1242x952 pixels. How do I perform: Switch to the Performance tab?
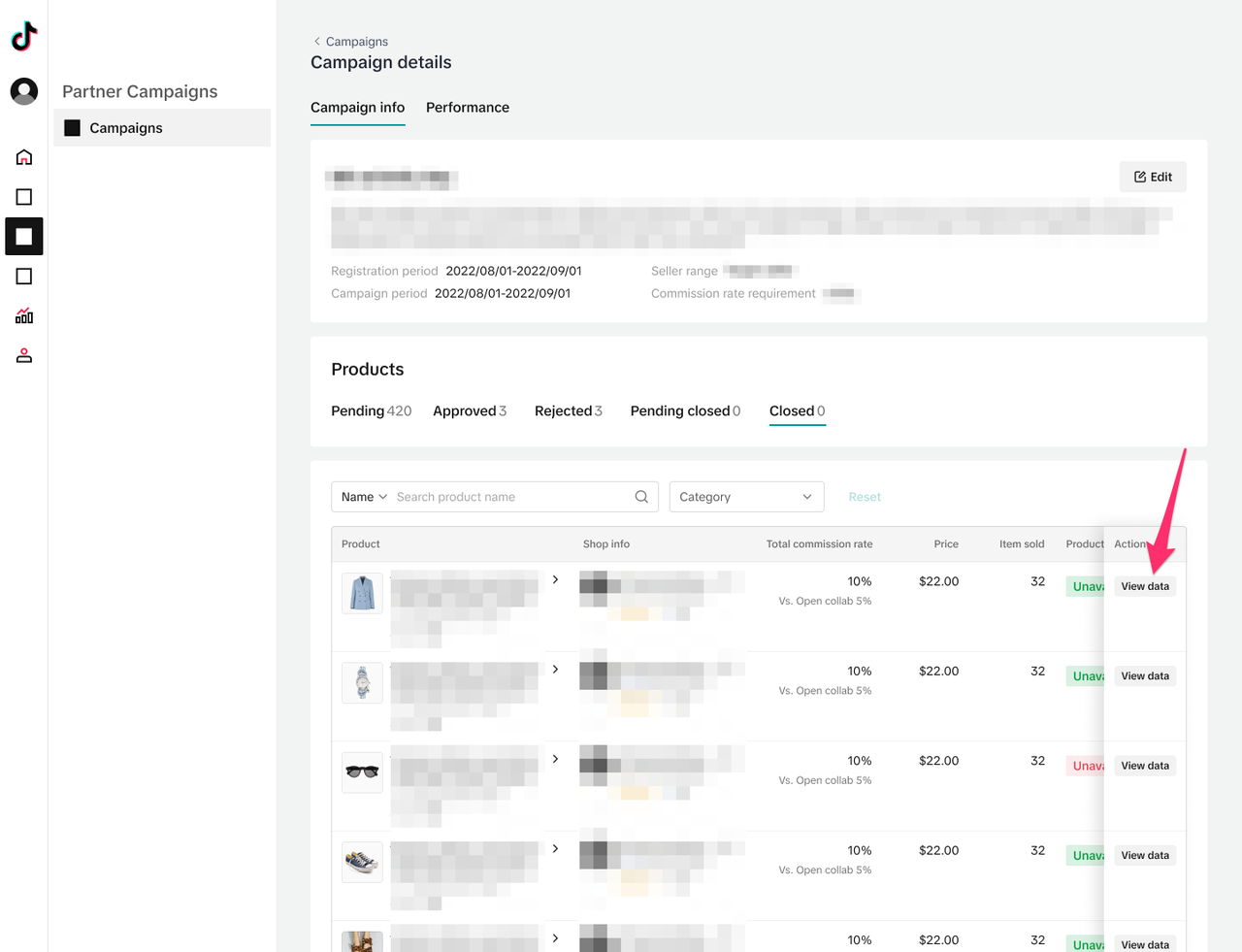(x=467, y=108)
